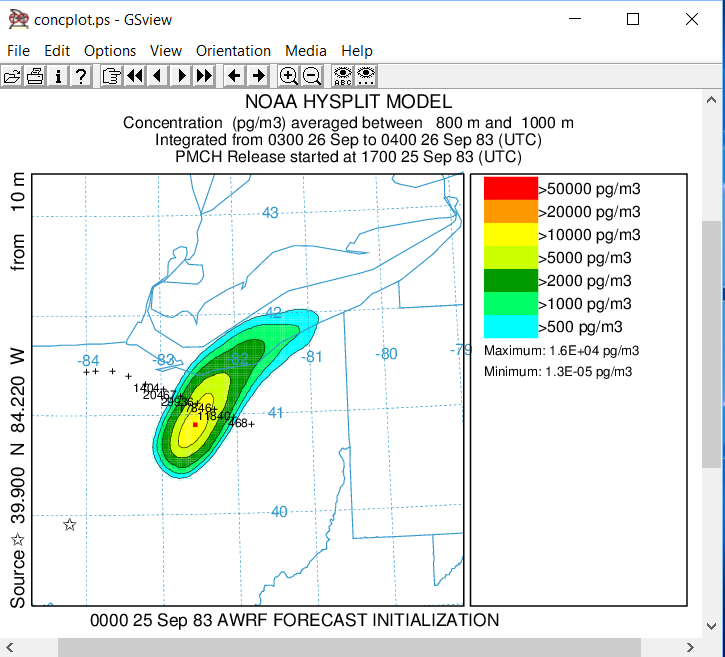Click the red >50000 pg/m3 legend swatch

pos(510,188)
